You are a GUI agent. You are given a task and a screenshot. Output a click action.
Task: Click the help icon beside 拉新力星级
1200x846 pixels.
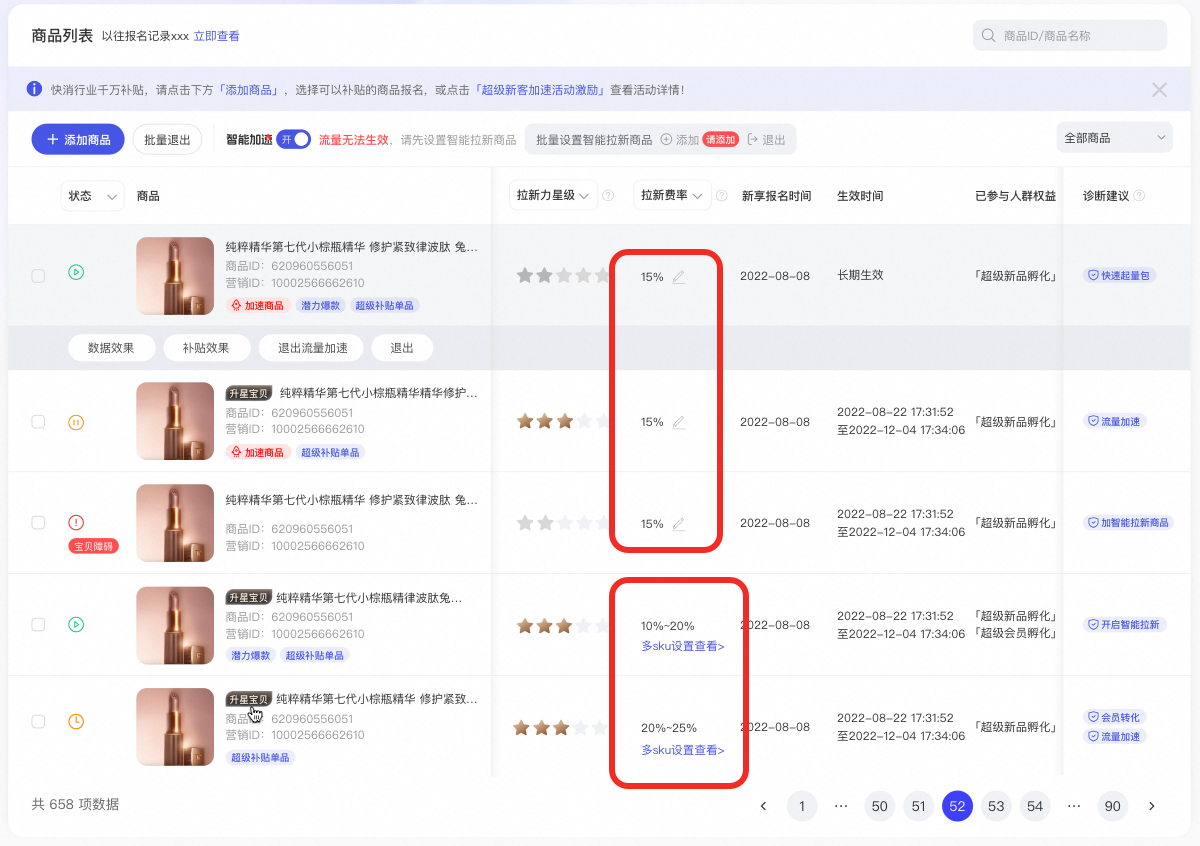[608, 196]
